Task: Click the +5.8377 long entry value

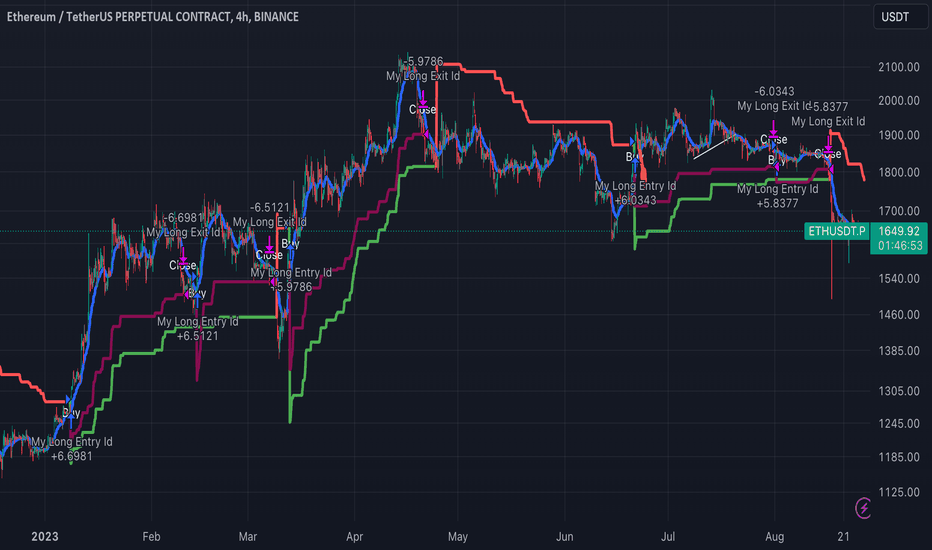Action: (777, 203)
